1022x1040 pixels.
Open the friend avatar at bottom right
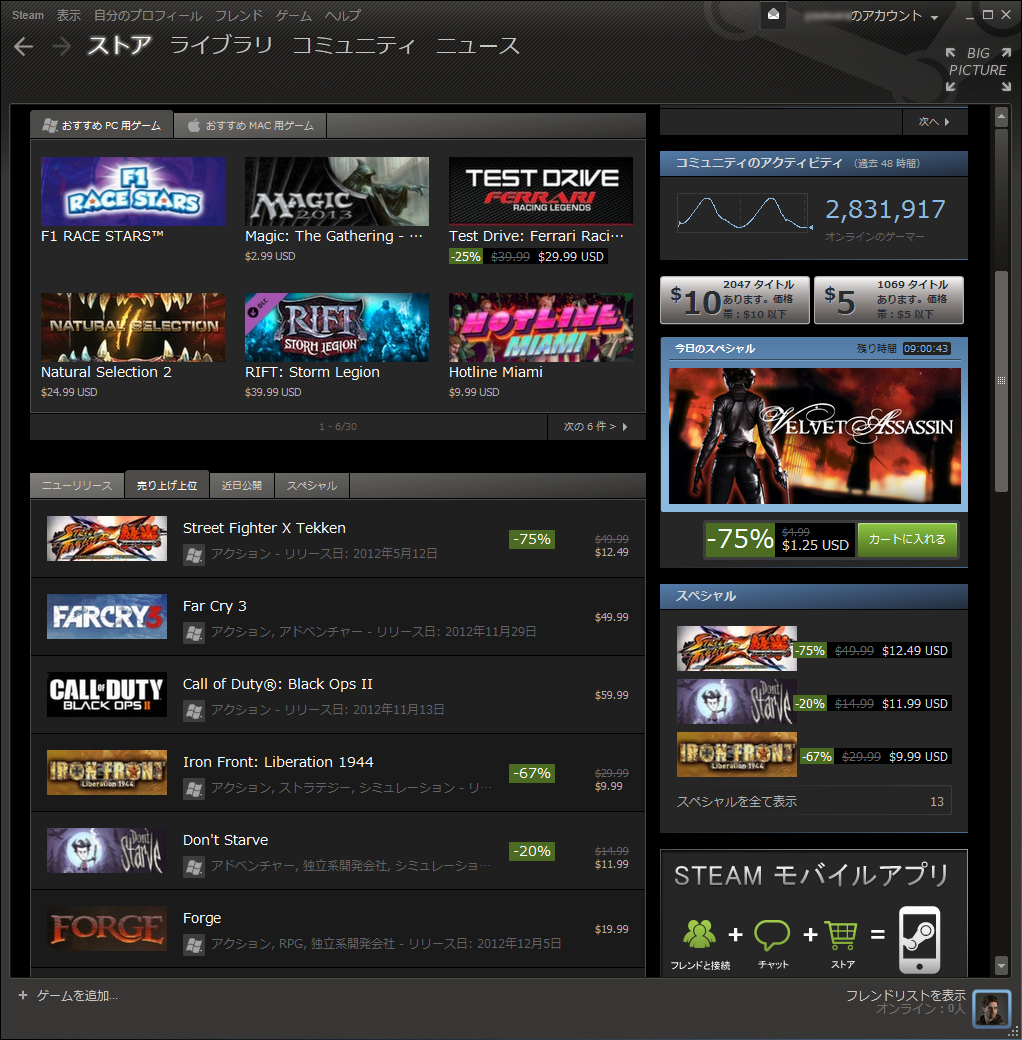click(991, 1008)
